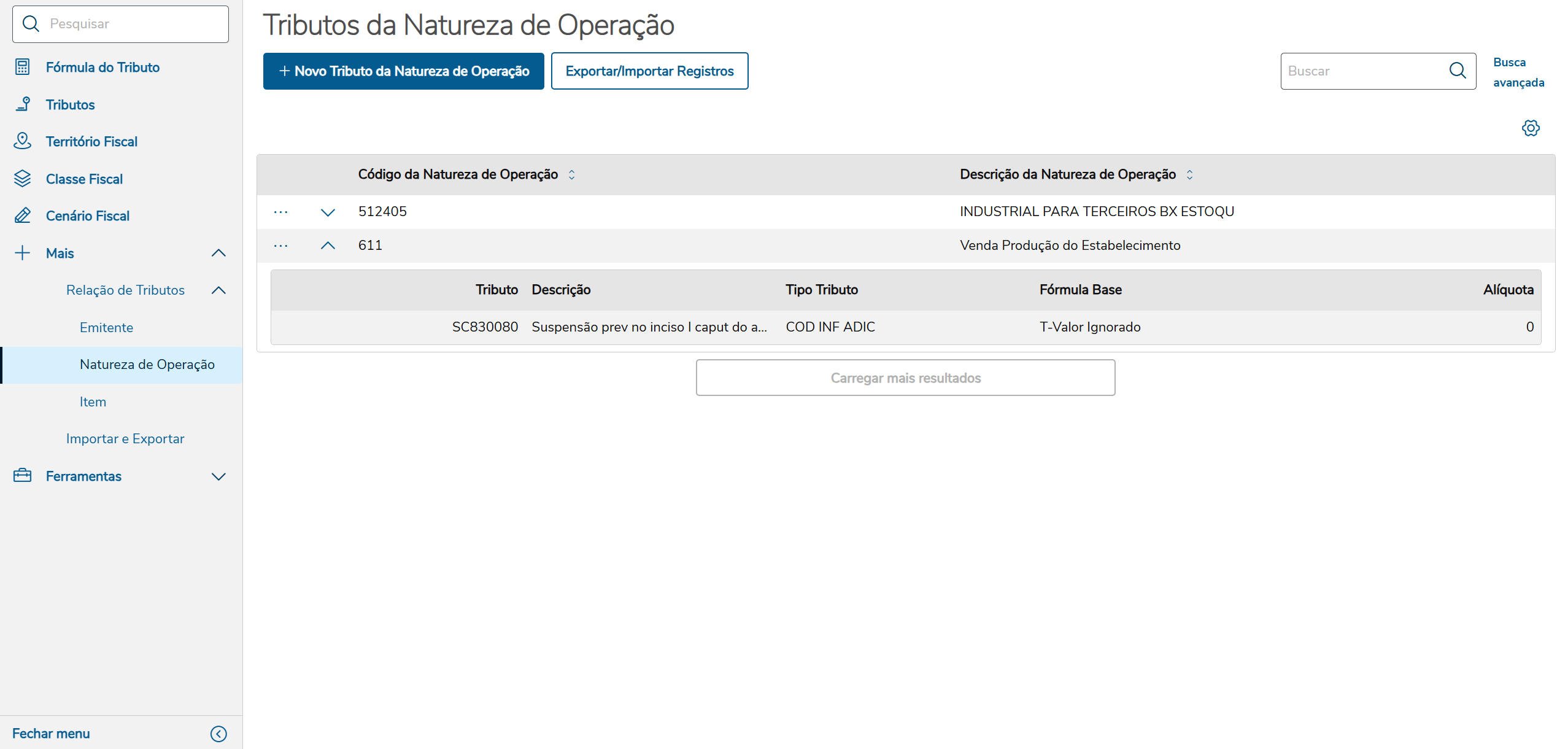Screen dimensions: 1568x749
Task: Open table settings gear icon
Action: point(1531,128)
